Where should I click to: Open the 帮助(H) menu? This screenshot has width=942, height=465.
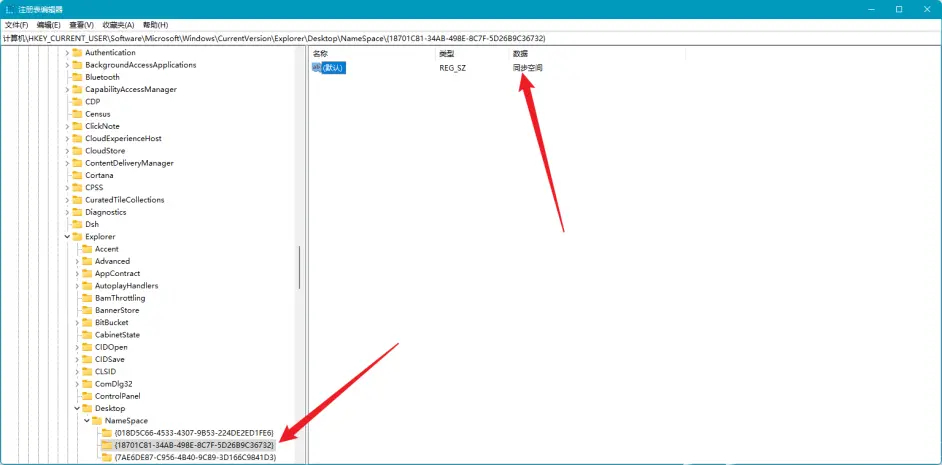pos(155,25)
